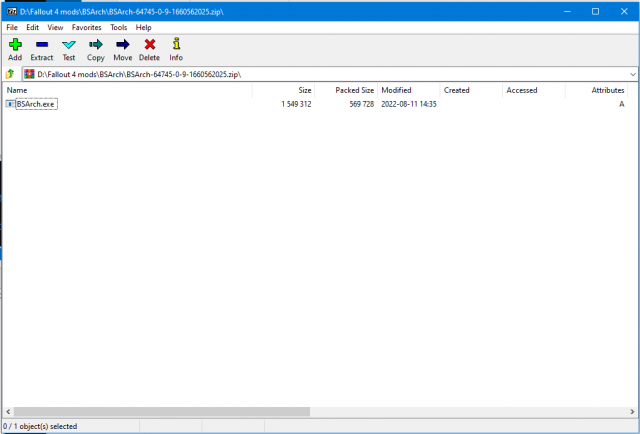Click the Delete toolbar icon
The width and height of the screenshot is (640, 434).
click(150, 49)
